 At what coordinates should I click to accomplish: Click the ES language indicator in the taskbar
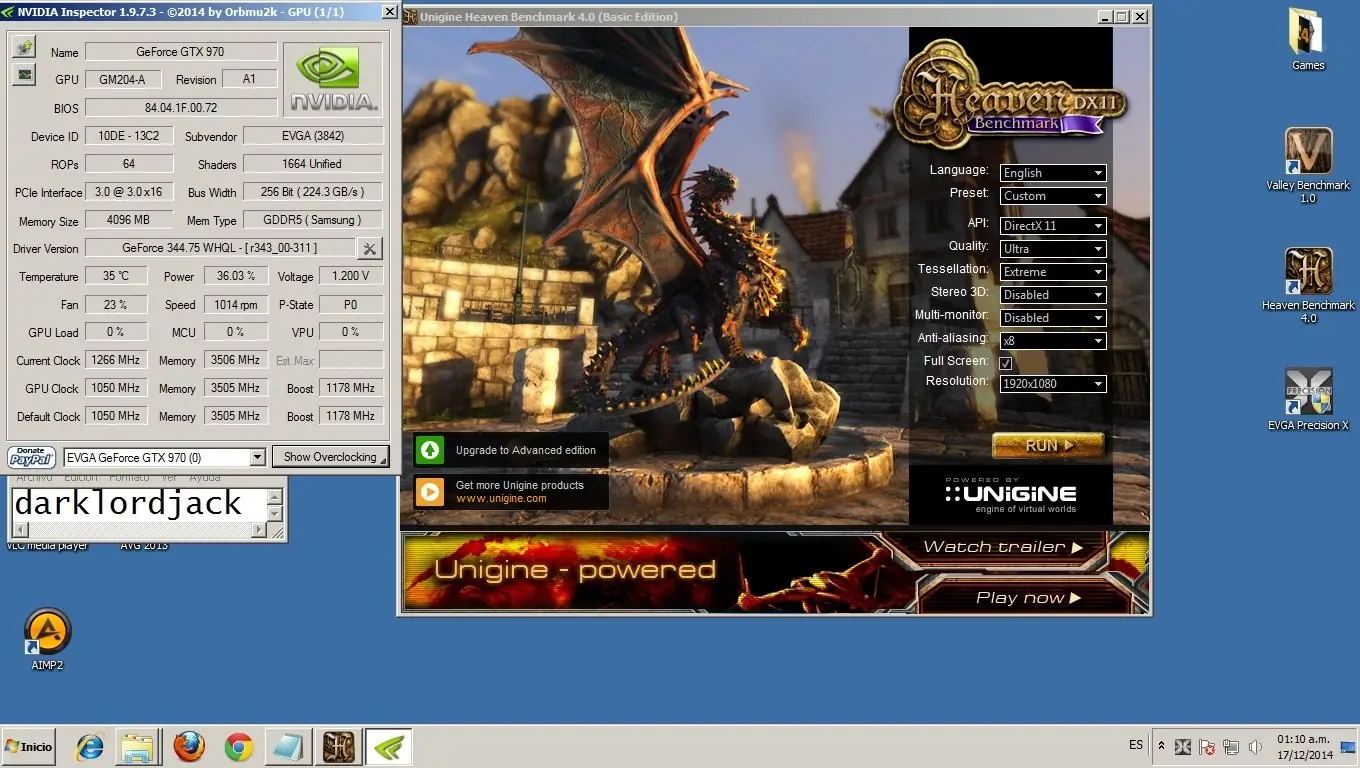pyautogui.click(x=1136, y=745)
